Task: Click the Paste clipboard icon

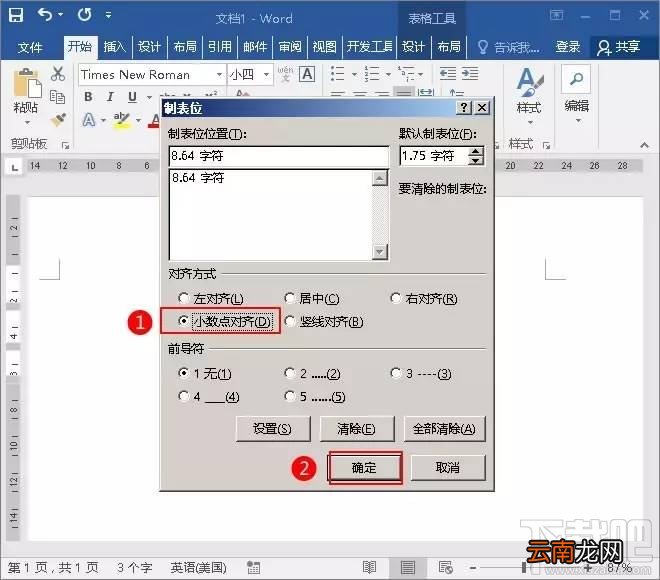Action: (27, 82)
